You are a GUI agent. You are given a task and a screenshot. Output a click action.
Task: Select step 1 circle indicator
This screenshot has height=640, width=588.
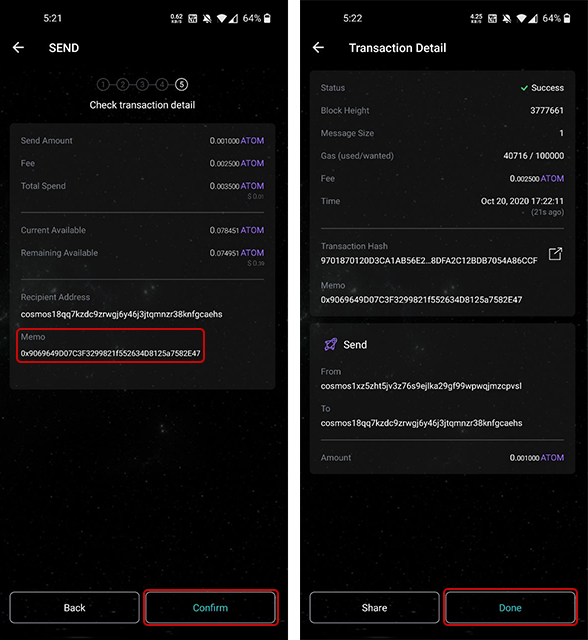pos(103,84)
